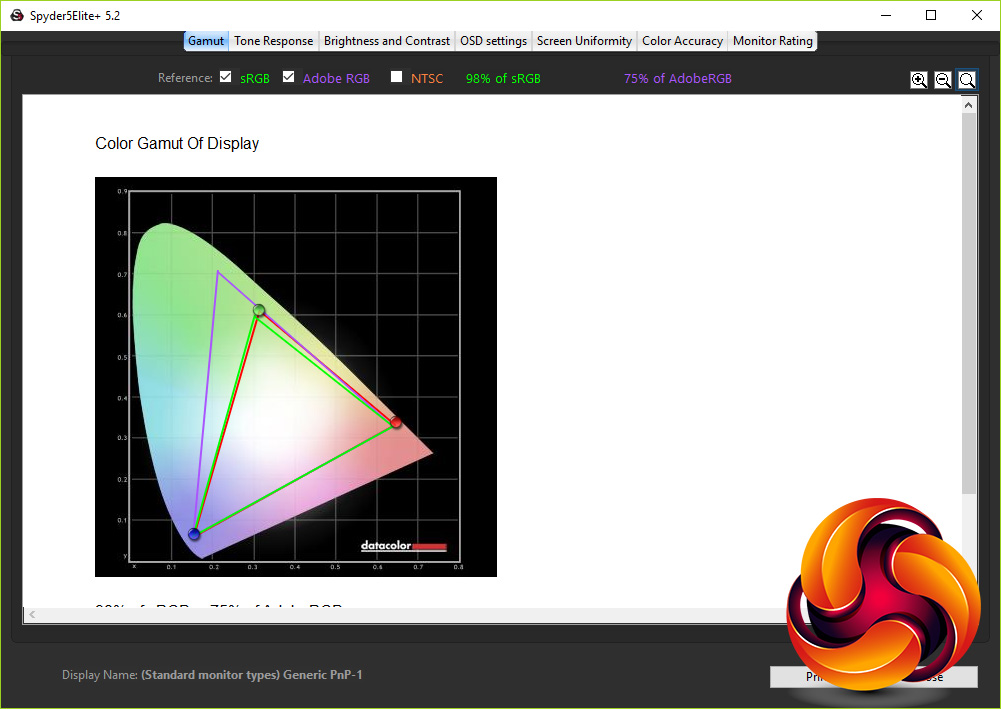1001x709 pixels.
Task: Click the zoom in magnifier icon
Action: click(919, 80)
